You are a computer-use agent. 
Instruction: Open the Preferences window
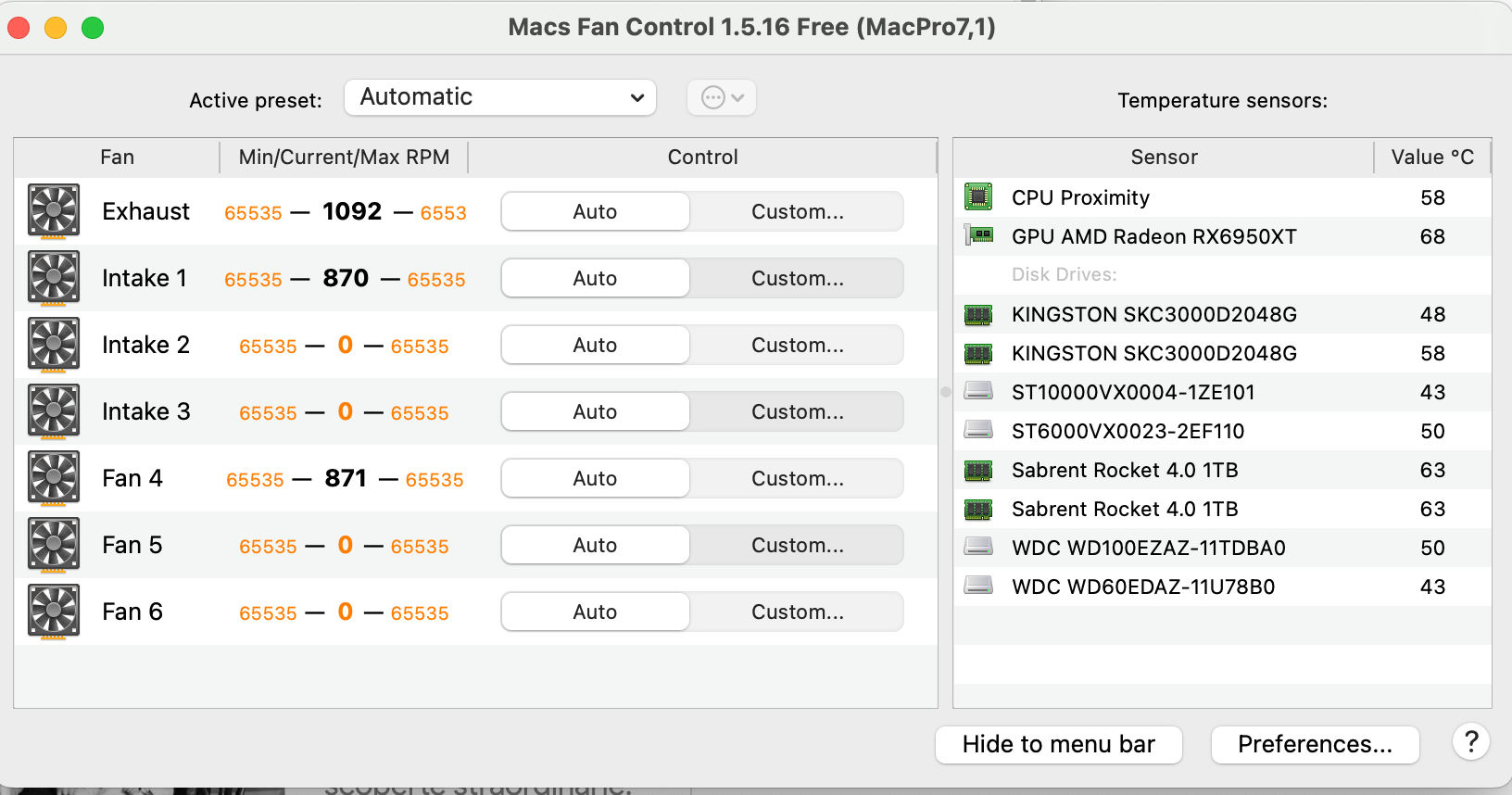click(1315, 745)
